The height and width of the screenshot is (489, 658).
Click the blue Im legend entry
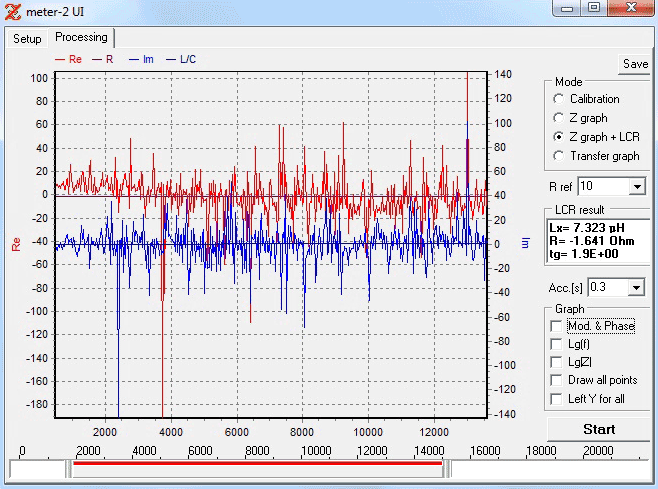141,60
